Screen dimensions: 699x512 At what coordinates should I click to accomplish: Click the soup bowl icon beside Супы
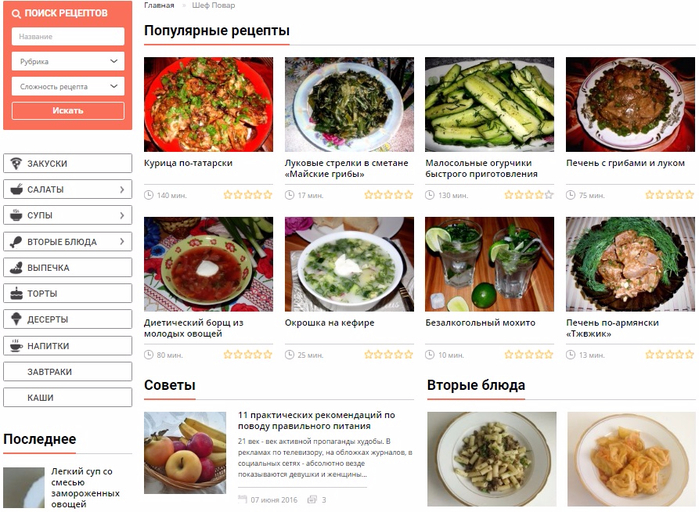(x=16, y=215)
